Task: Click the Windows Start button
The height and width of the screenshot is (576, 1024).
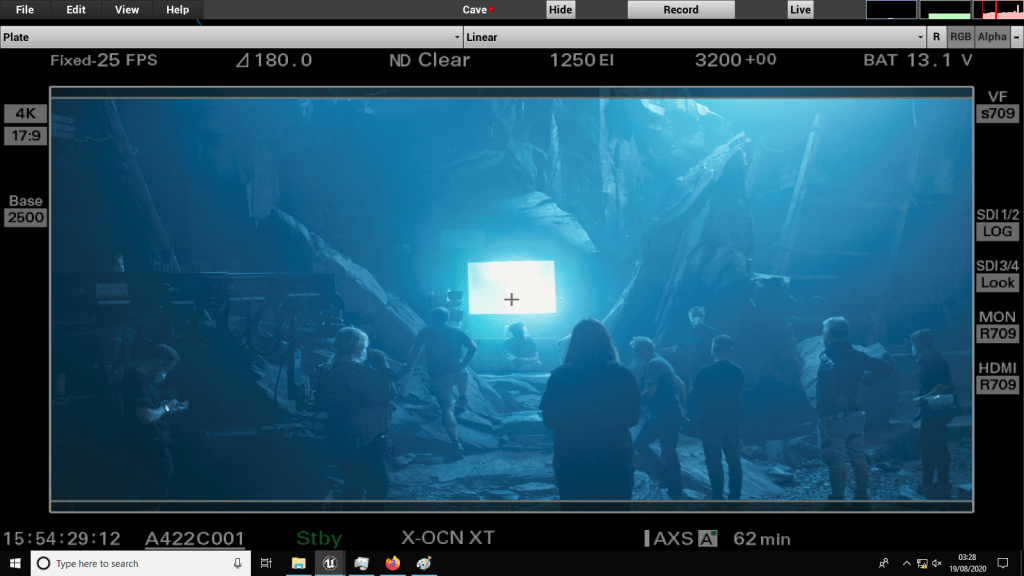Action: tap(14, 564)
